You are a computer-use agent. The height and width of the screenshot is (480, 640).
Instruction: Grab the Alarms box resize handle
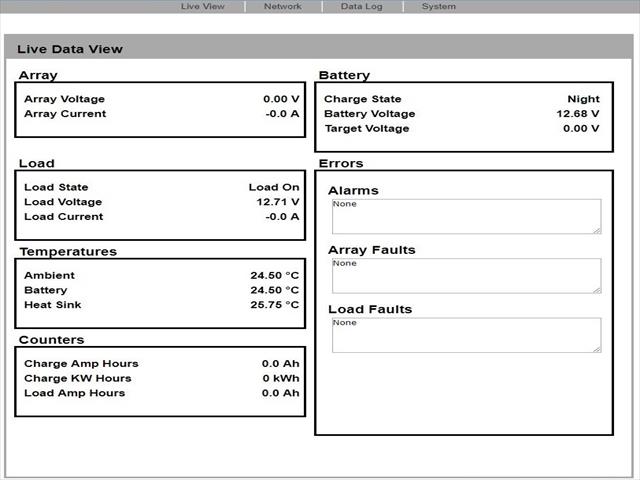pyautogui.click(x=597, y=231)
